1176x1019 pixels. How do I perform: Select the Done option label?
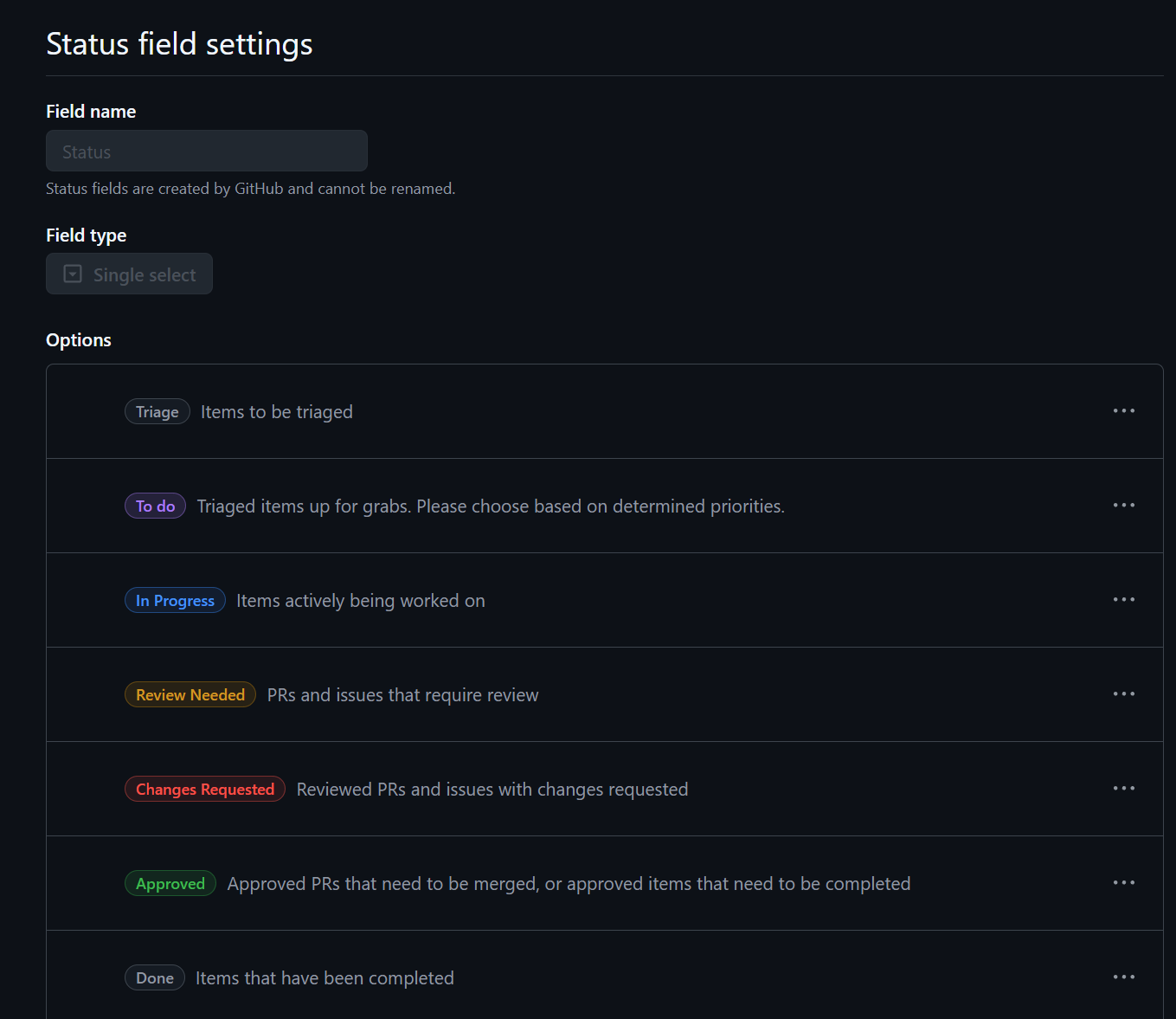[x=155, y=978]
